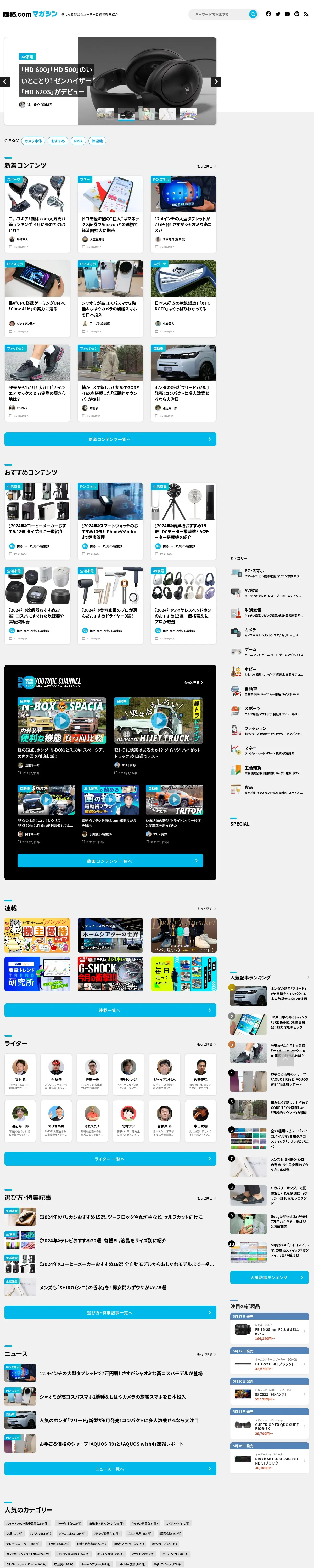314x1568 pixels.
Task: Click もっと見る in YouTube Channel section
Action: (193, 682)
